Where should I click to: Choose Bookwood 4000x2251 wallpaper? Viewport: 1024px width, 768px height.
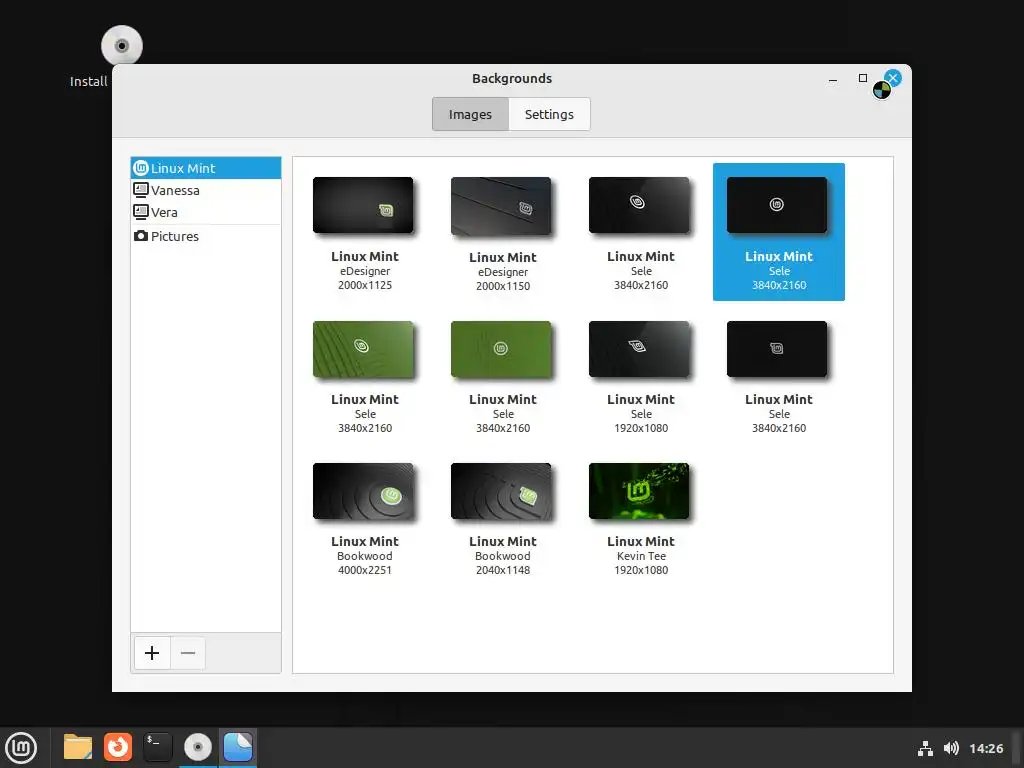(363, 491)
